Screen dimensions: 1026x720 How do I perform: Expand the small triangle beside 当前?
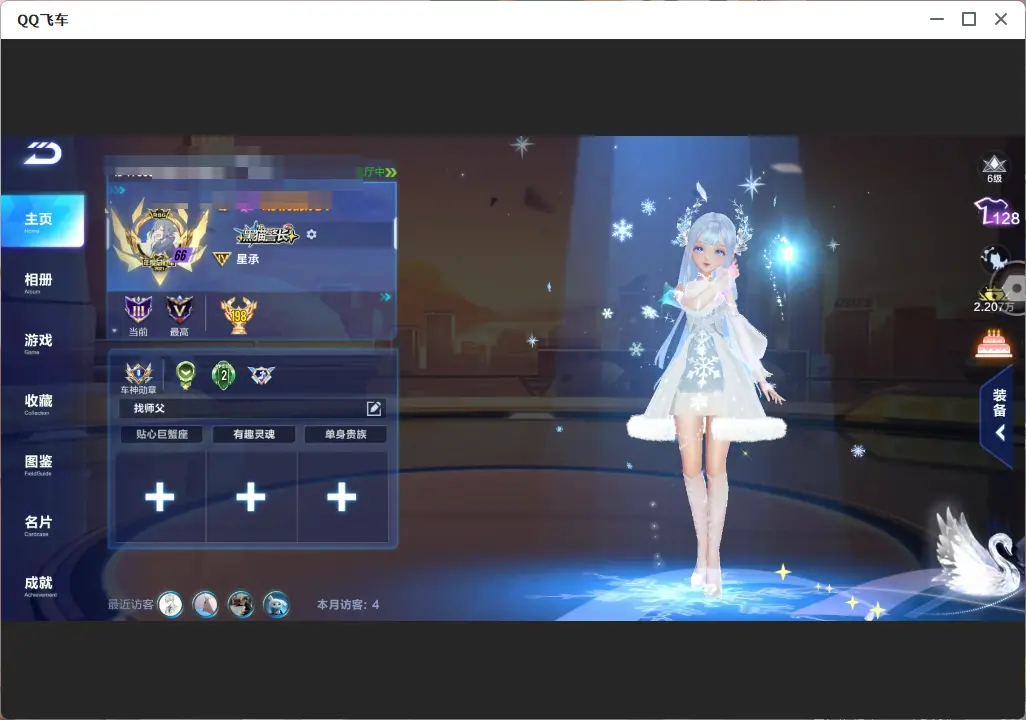pos(115,331)
